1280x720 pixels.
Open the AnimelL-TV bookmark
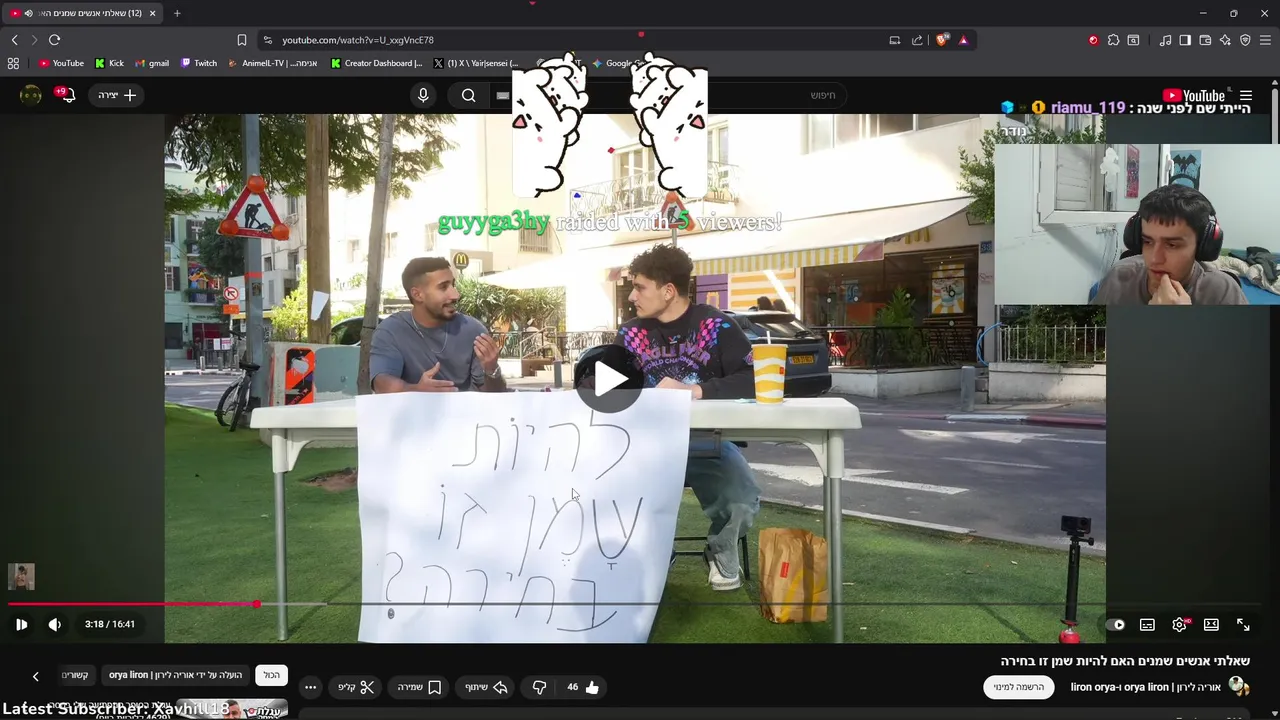pos(272,63)
